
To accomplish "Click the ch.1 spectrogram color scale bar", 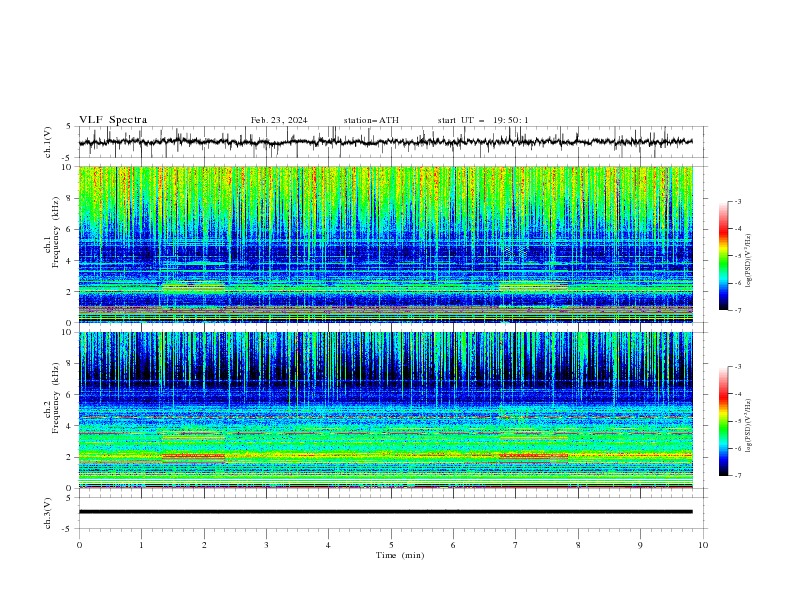I will click(x=723, y=256).
